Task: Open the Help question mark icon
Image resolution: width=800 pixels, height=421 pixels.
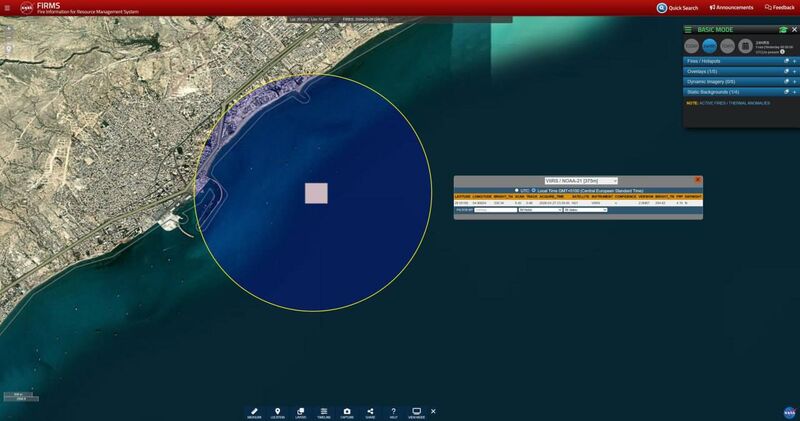Action: click(394, 412)
